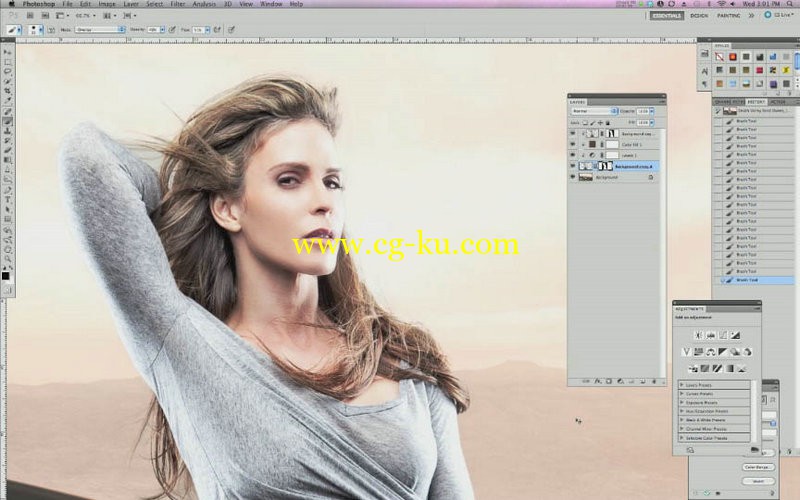Add a Color Balance adjustment
This screenshot has width=800, height=500.
click(x=711, y=352)
